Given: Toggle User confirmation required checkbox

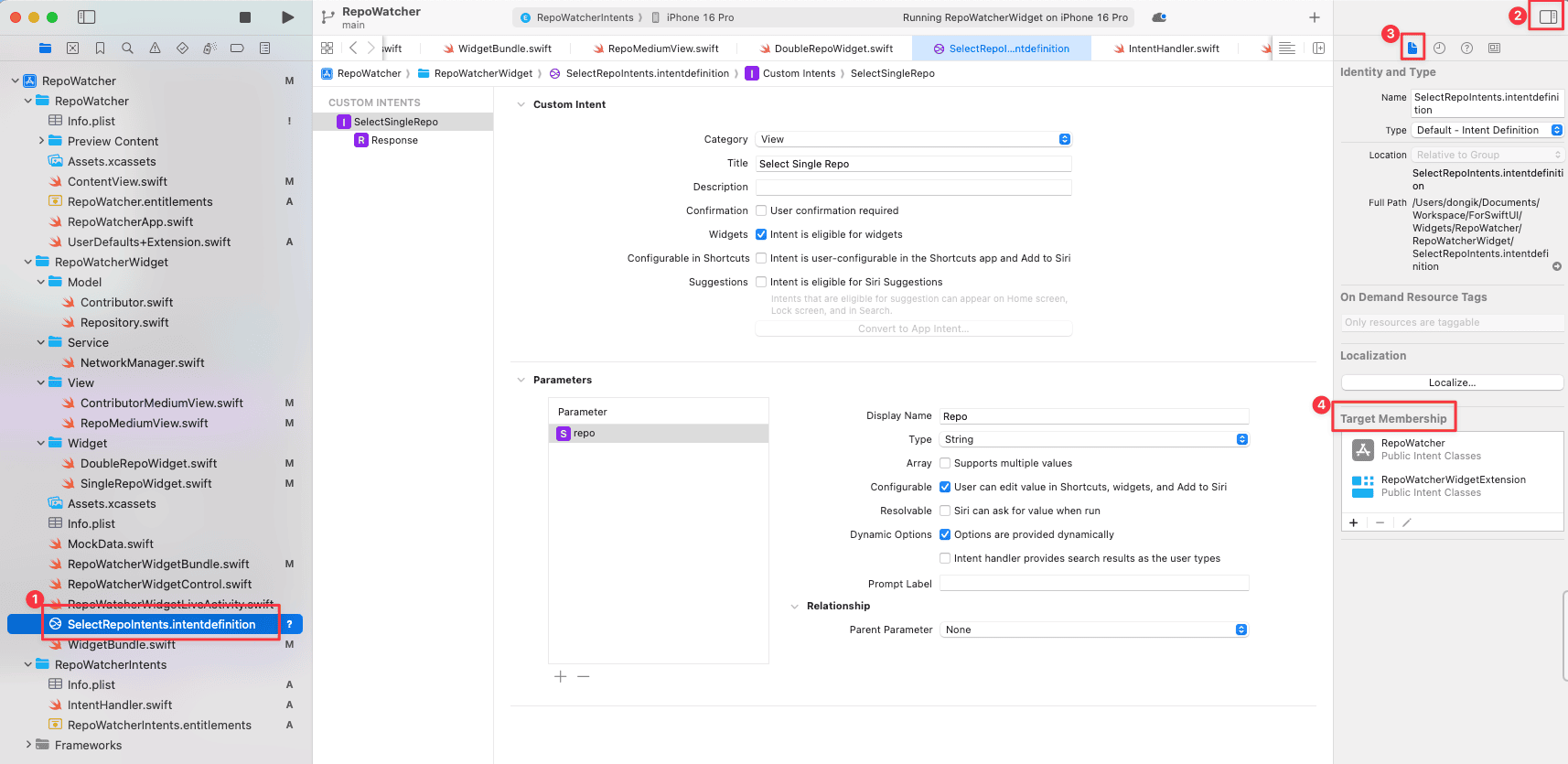Looking at the screenshot, I should pos(761,210).
